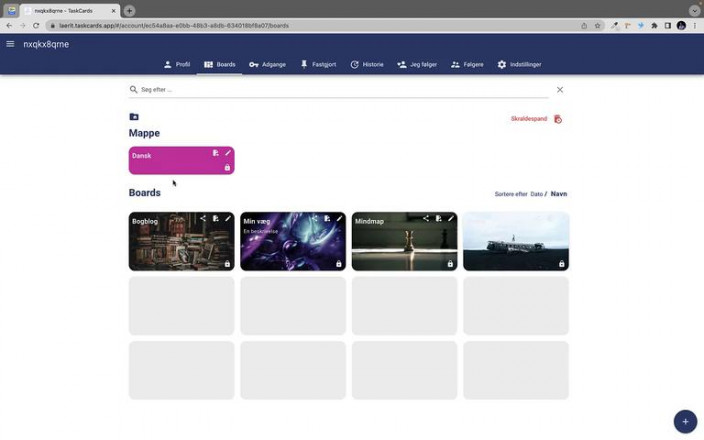Sort boards by Navn

point(559,194)
